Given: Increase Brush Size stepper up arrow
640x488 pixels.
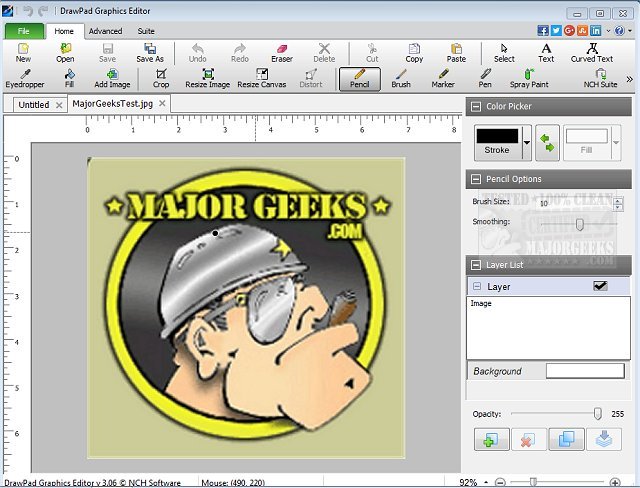Looking at the screenshot, I should tap(618, 200).
